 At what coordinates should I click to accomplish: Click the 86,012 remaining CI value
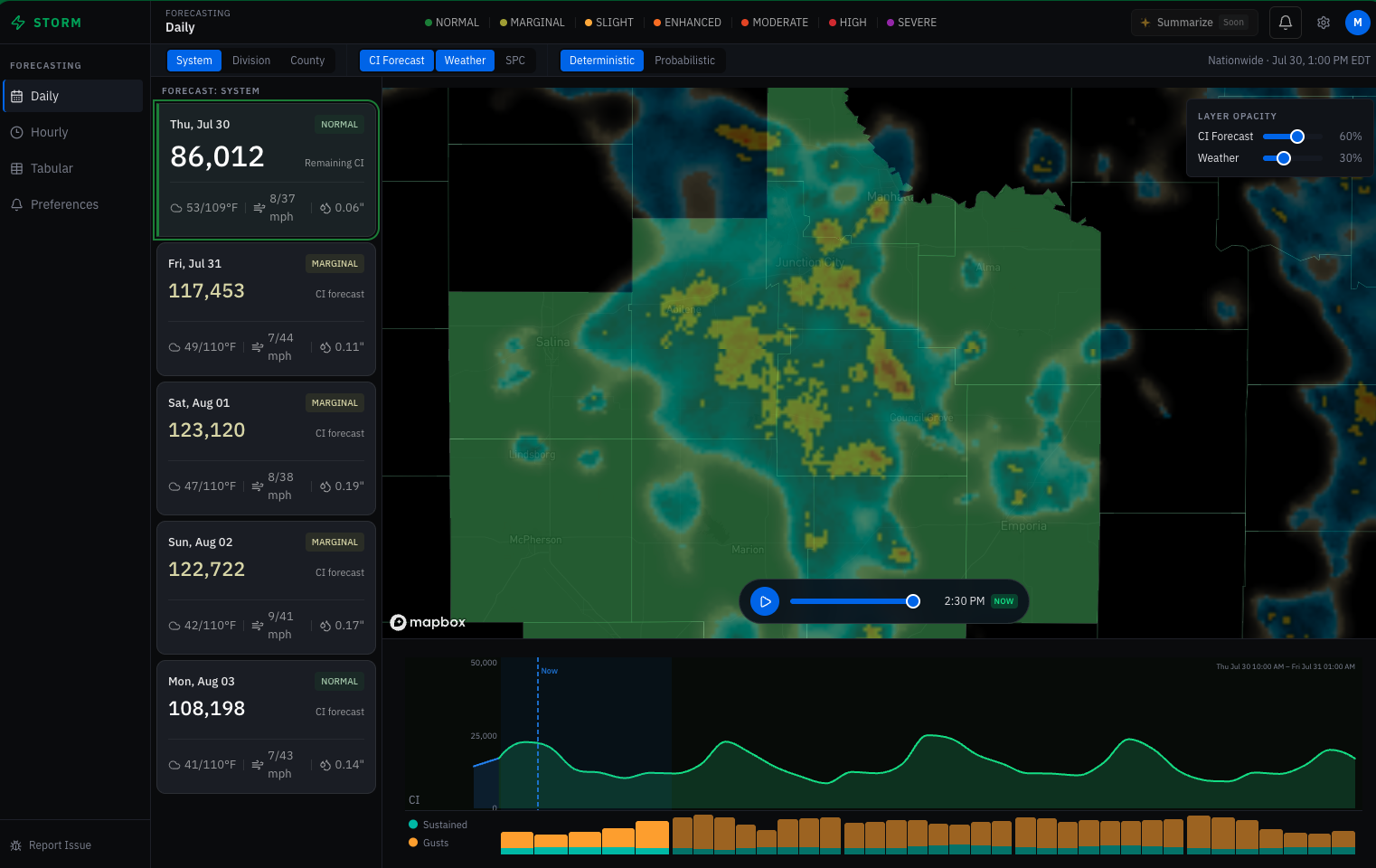(217, 156)
